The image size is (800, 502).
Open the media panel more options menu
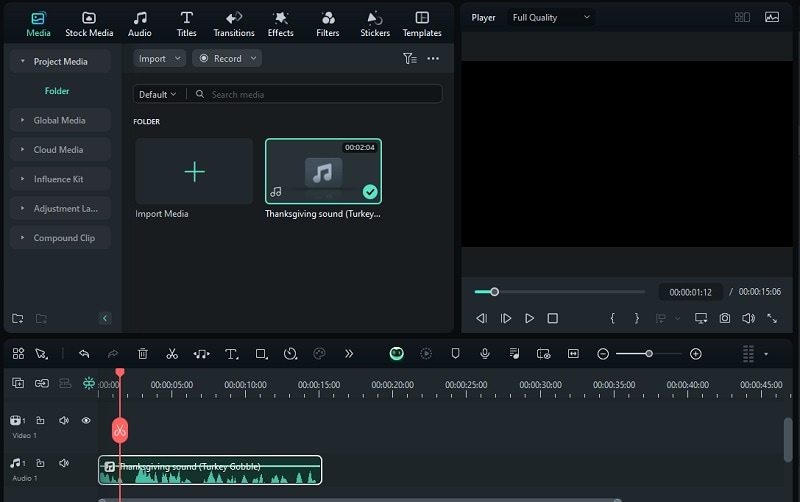click(433, 59)
